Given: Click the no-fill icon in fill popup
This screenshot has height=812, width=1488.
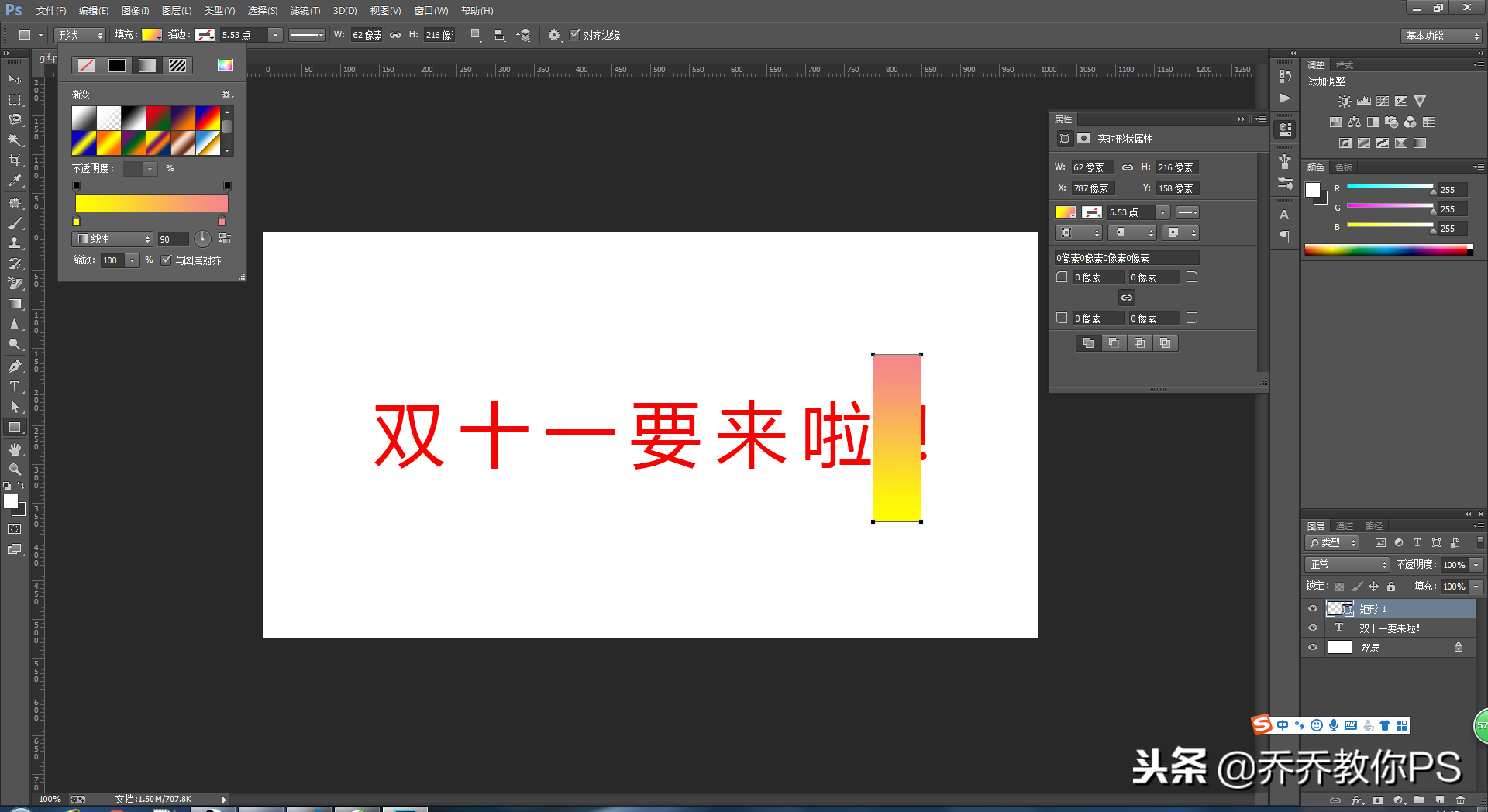Looking at the screenshot, I should [x=87, y=66].
